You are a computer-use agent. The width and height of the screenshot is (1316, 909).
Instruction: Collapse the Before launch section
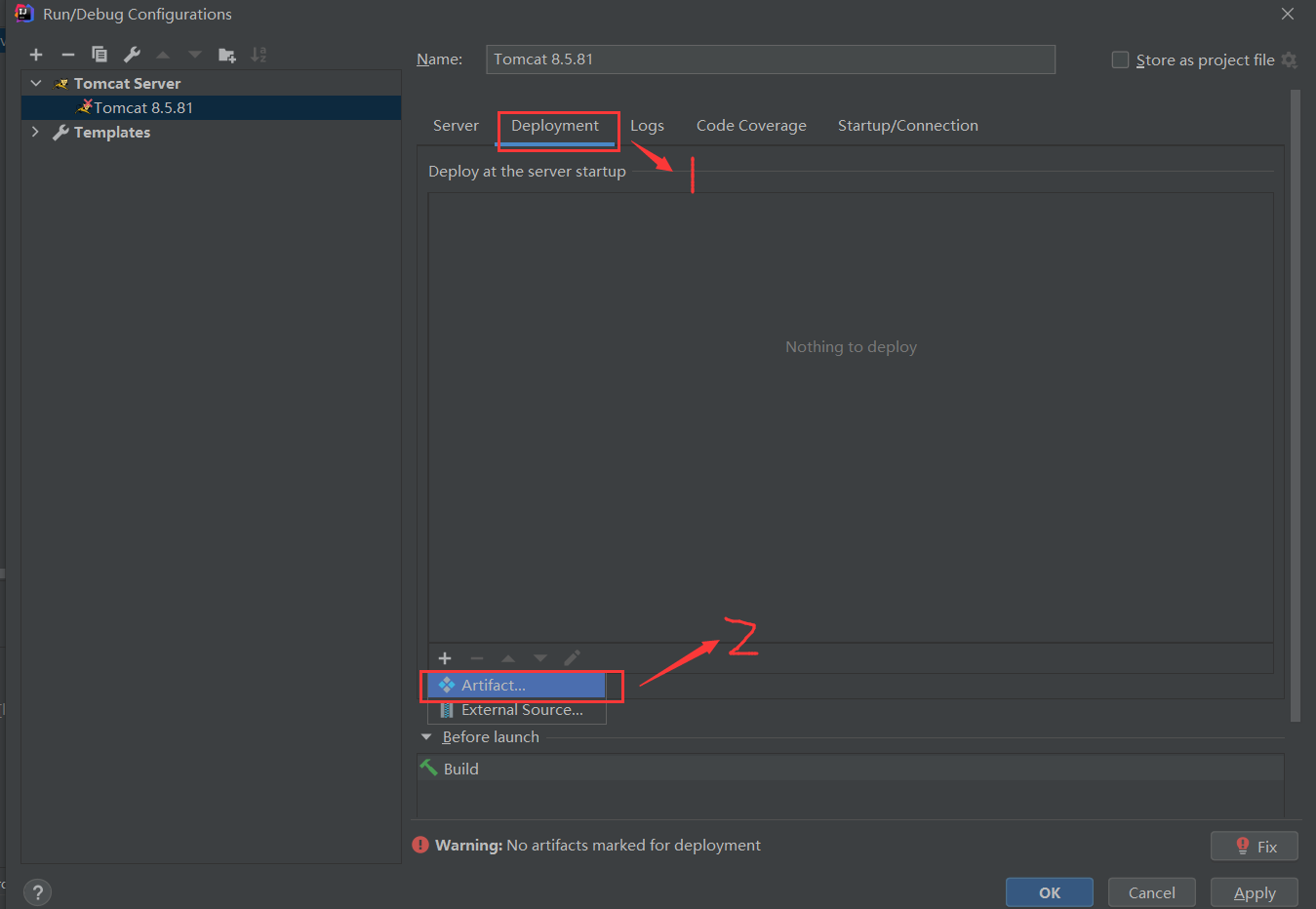[x=426, y=737]
